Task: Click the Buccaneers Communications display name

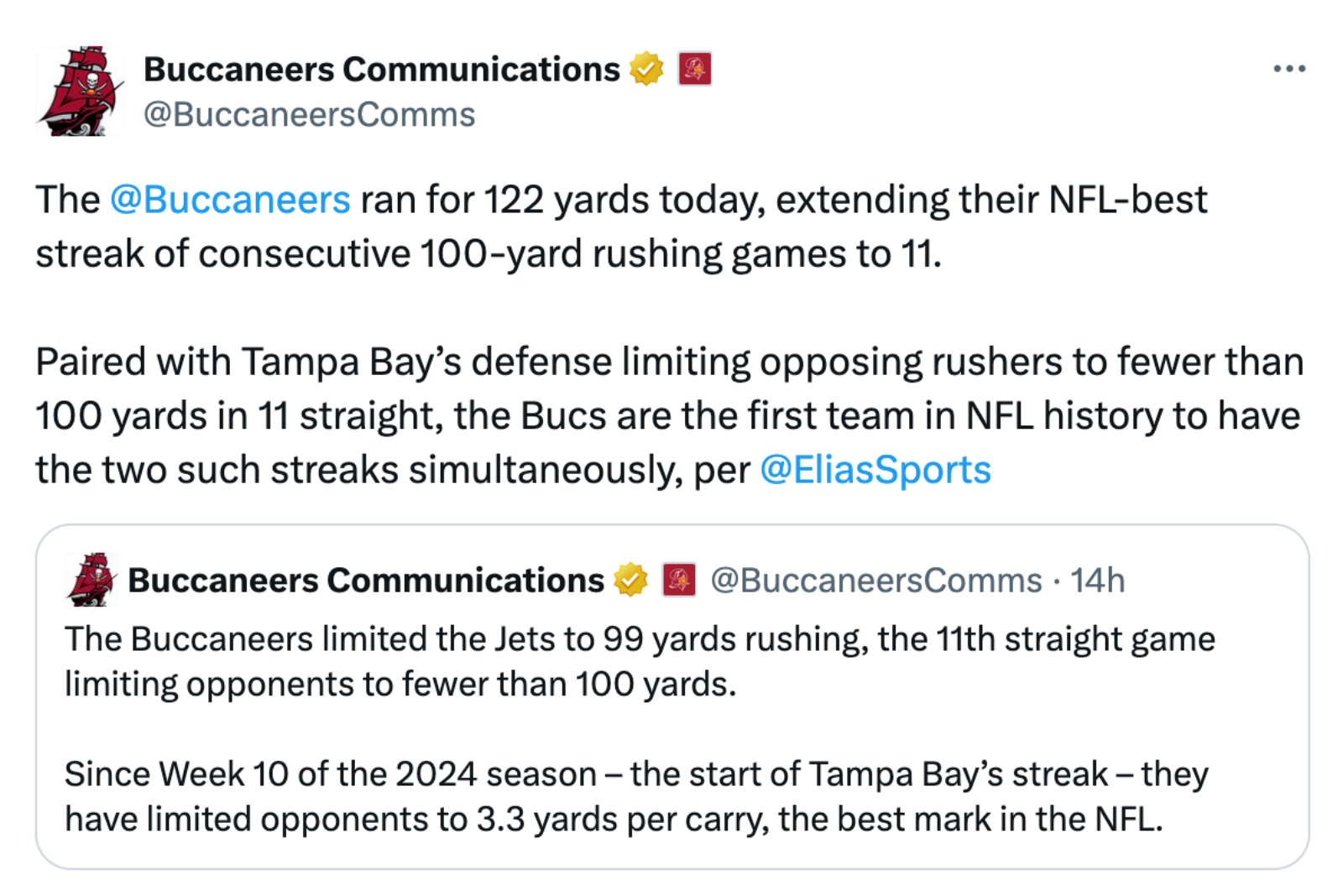Action: (x=379, y=68)
